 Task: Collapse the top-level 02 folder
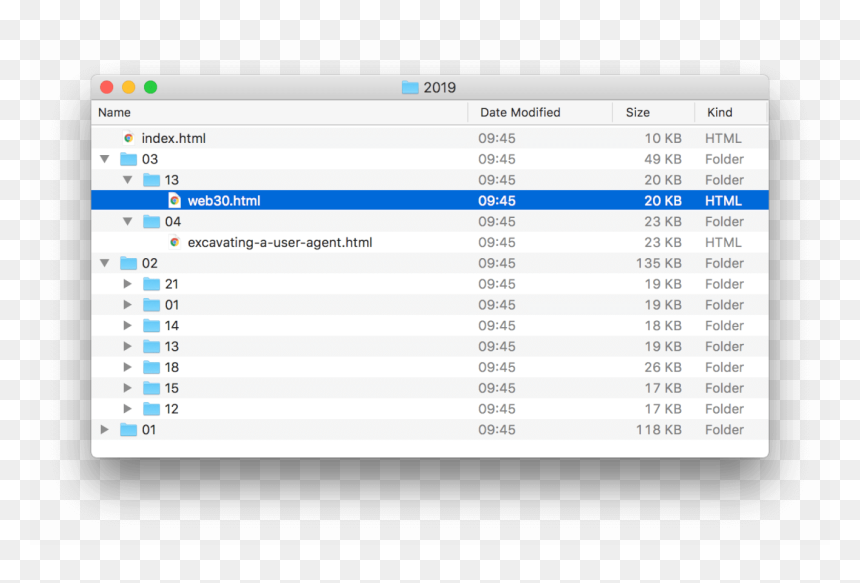click(105, 263)
